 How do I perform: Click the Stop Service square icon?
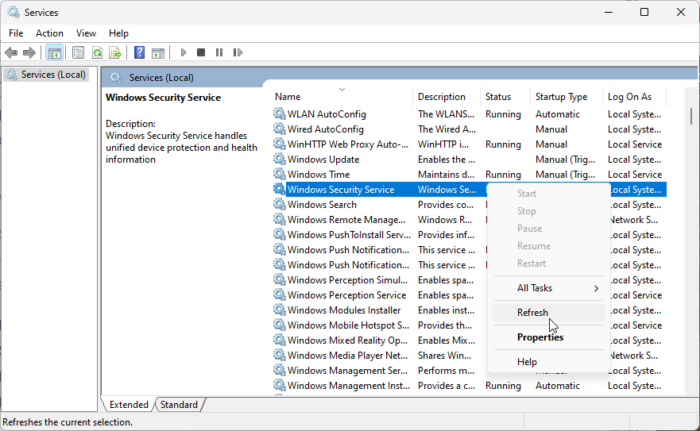tap(201, 53)
